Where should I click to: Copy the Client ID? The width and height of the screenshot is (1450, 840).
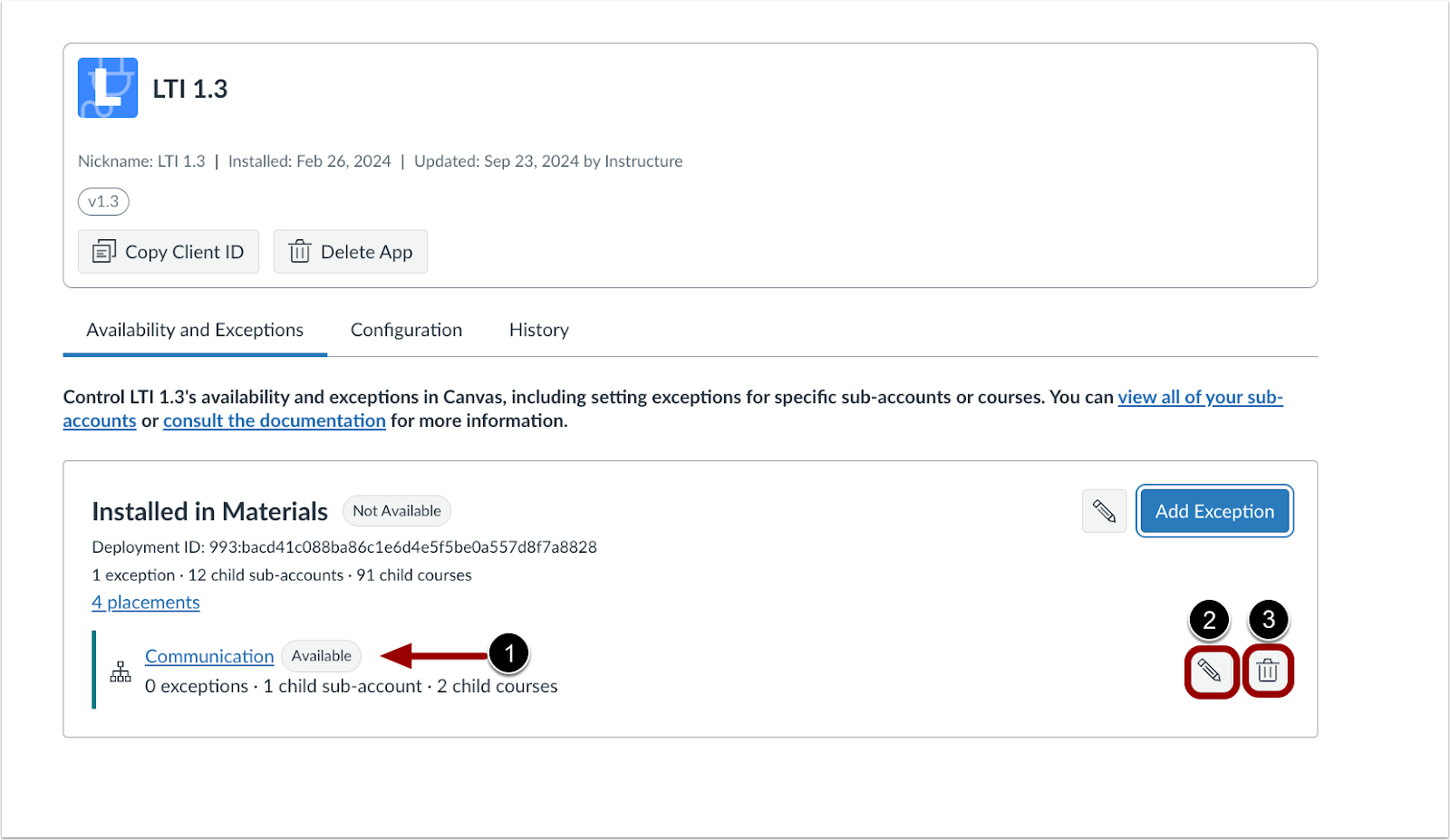169,252
